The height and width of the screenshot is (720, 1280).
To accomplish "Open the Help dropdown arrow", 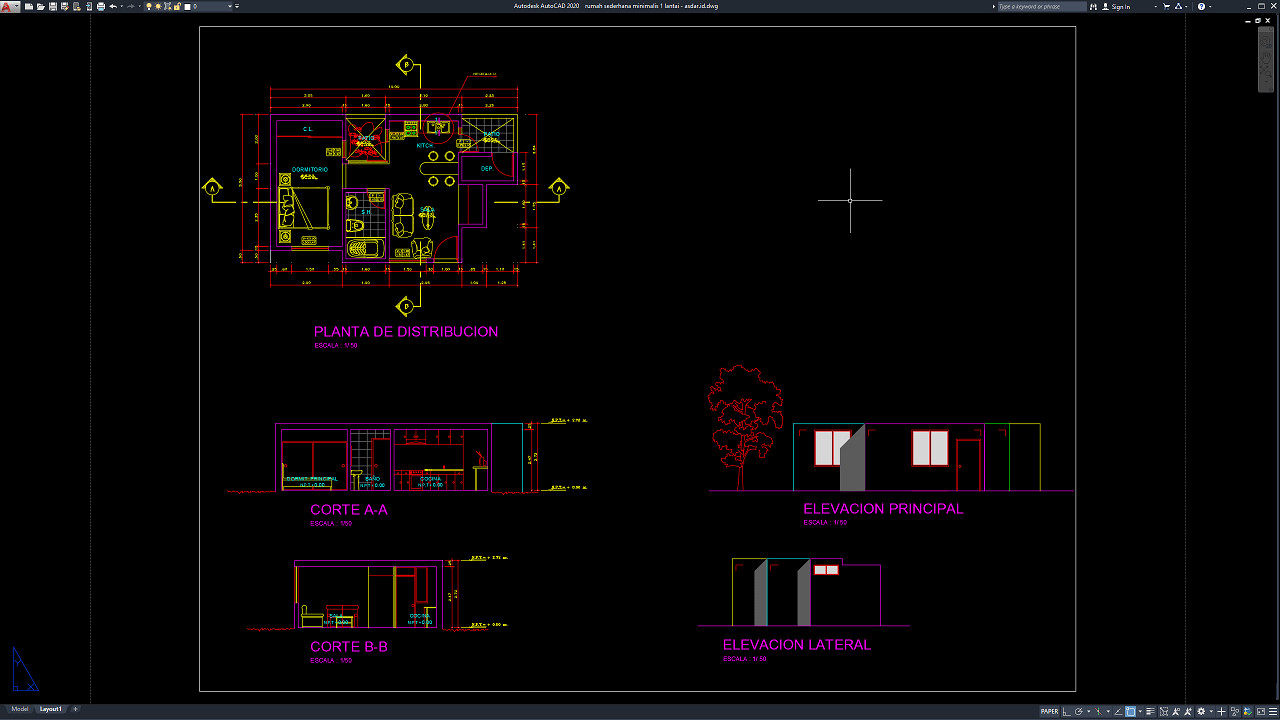I will coord(1210,6).
